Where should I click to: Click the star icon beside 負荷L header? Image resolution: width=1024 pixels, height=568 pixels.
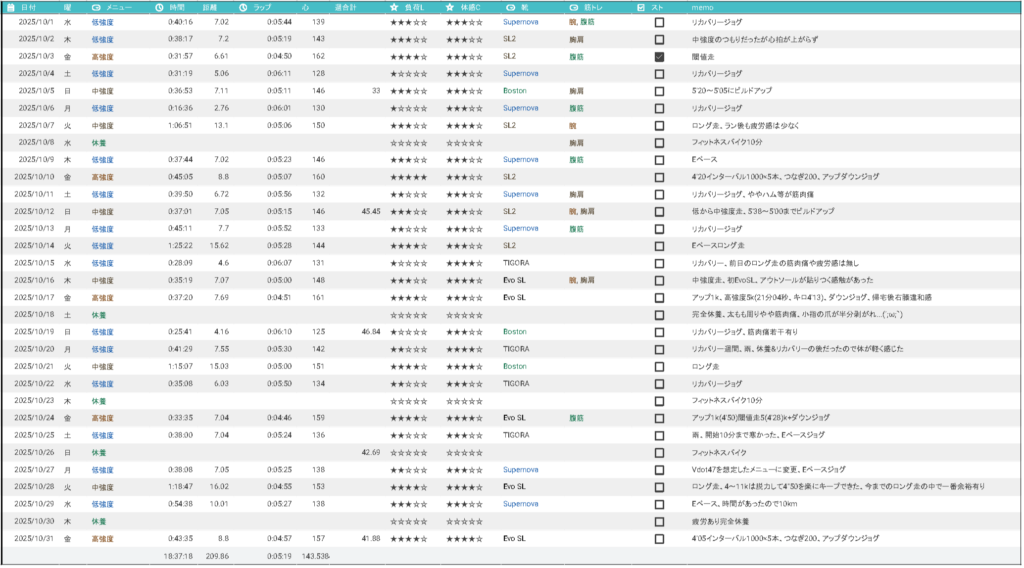[x=394, y=7]
